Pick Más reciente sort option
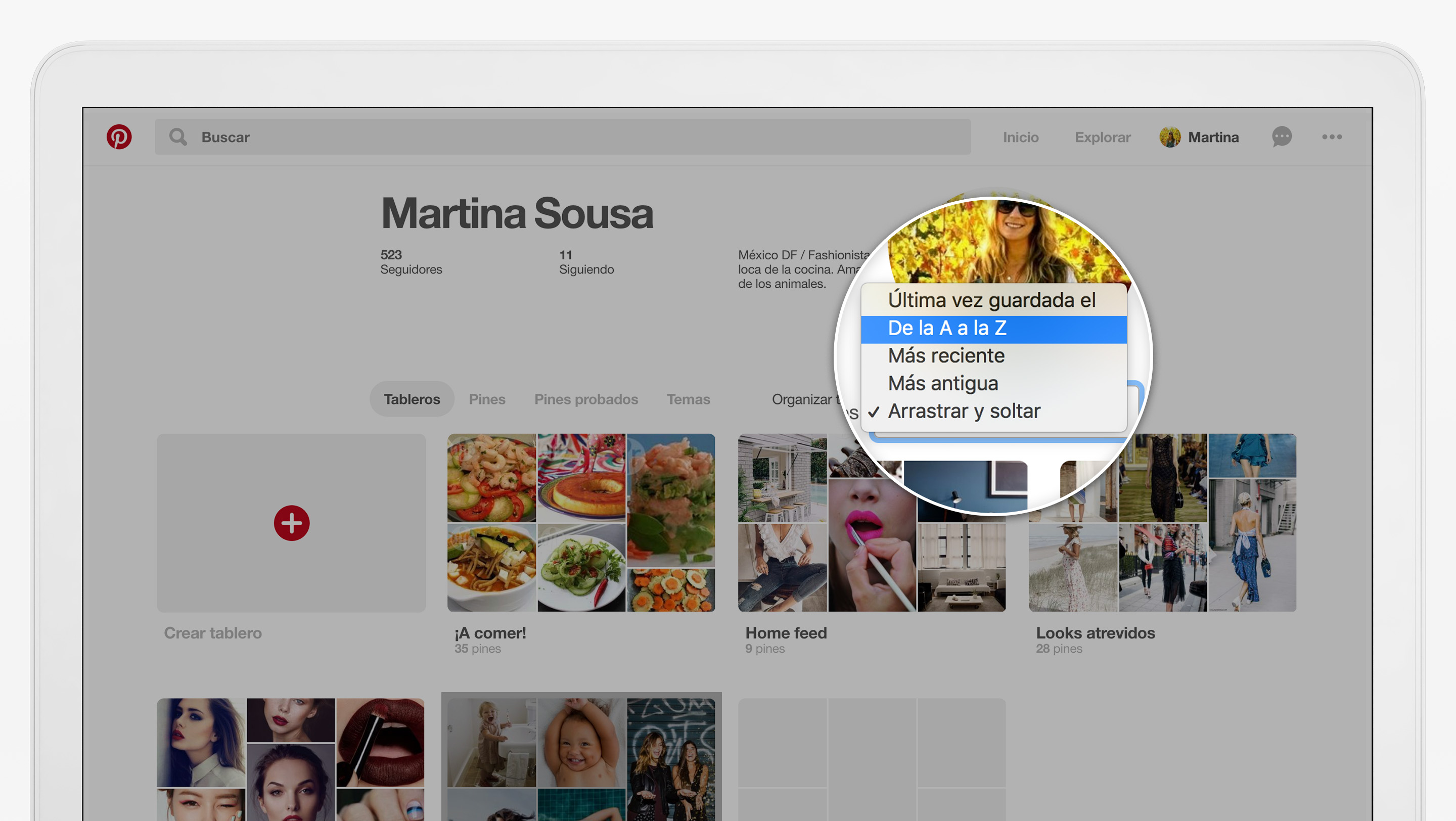Screen dimensions: 1456x821 pyautogui.click(x=993, y=356)
